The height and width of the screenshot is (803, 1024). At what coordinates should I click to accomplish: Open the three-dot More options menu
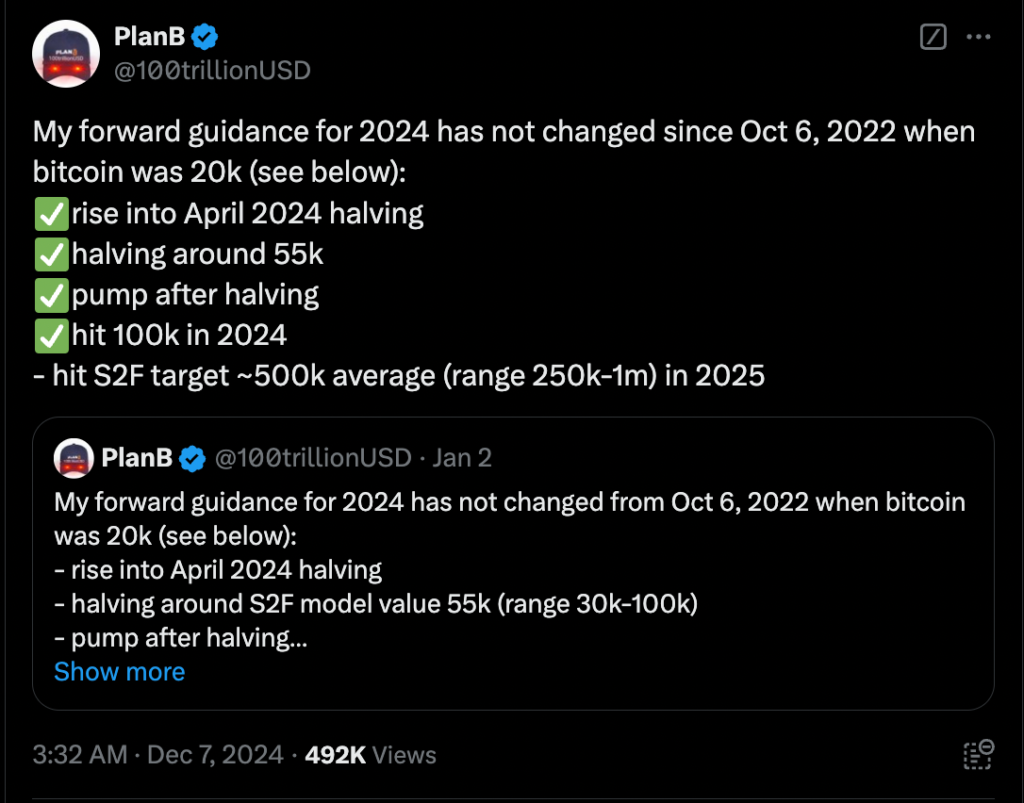pyautogui.click(x=977, y=38)
